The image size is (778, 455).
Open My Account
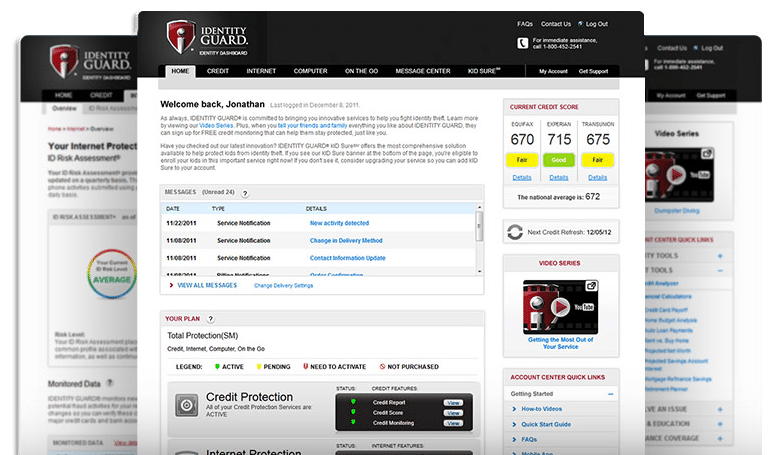tap(553, 71)
